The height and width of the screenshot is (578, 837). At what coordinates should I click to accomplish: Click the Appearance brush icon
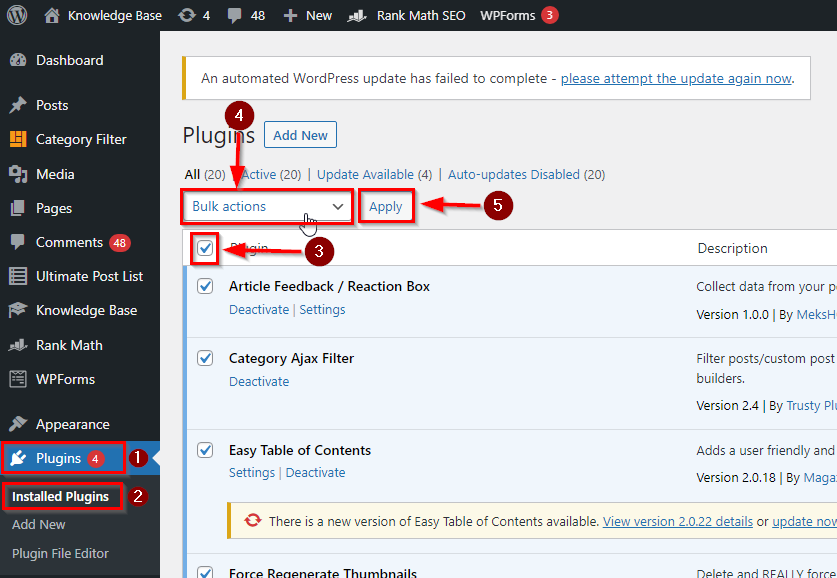[18, 424]
